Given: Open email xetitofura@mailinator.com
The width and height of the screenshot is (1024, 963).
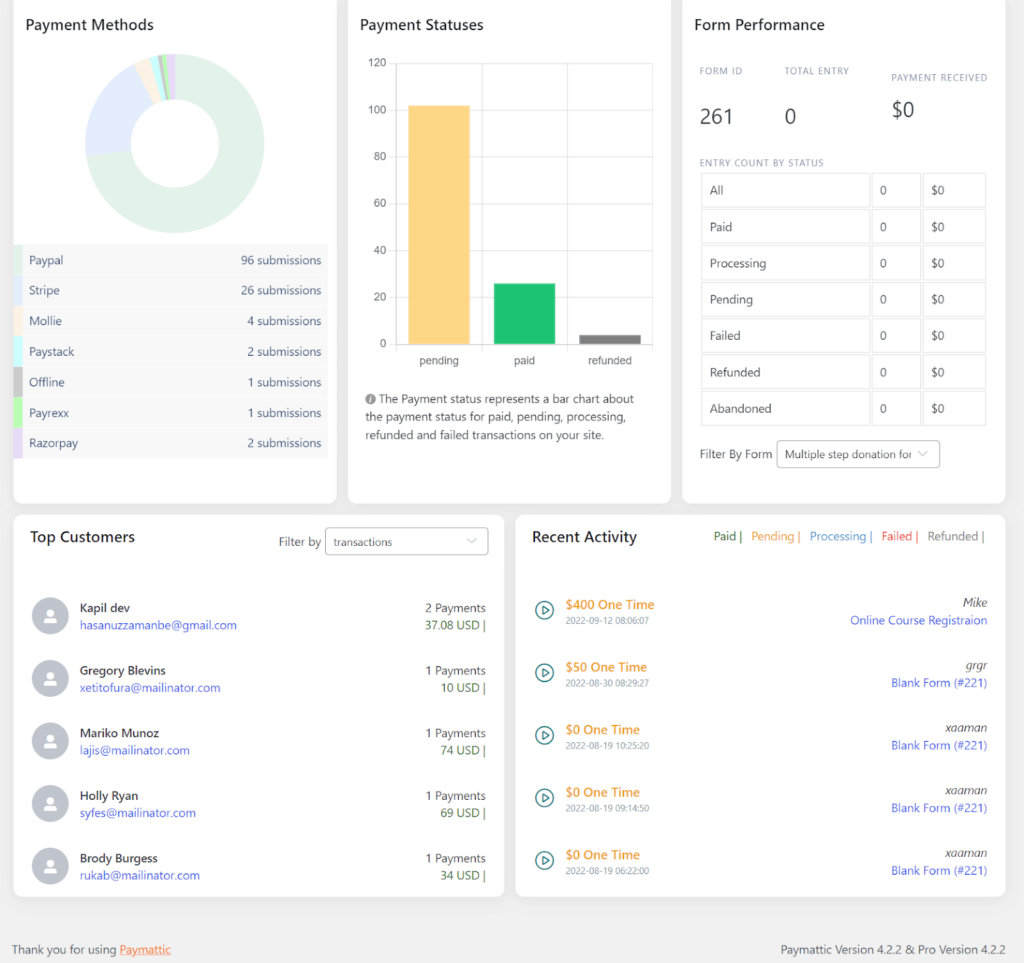Looking at the screenshot, I should [x=150, y=688].
